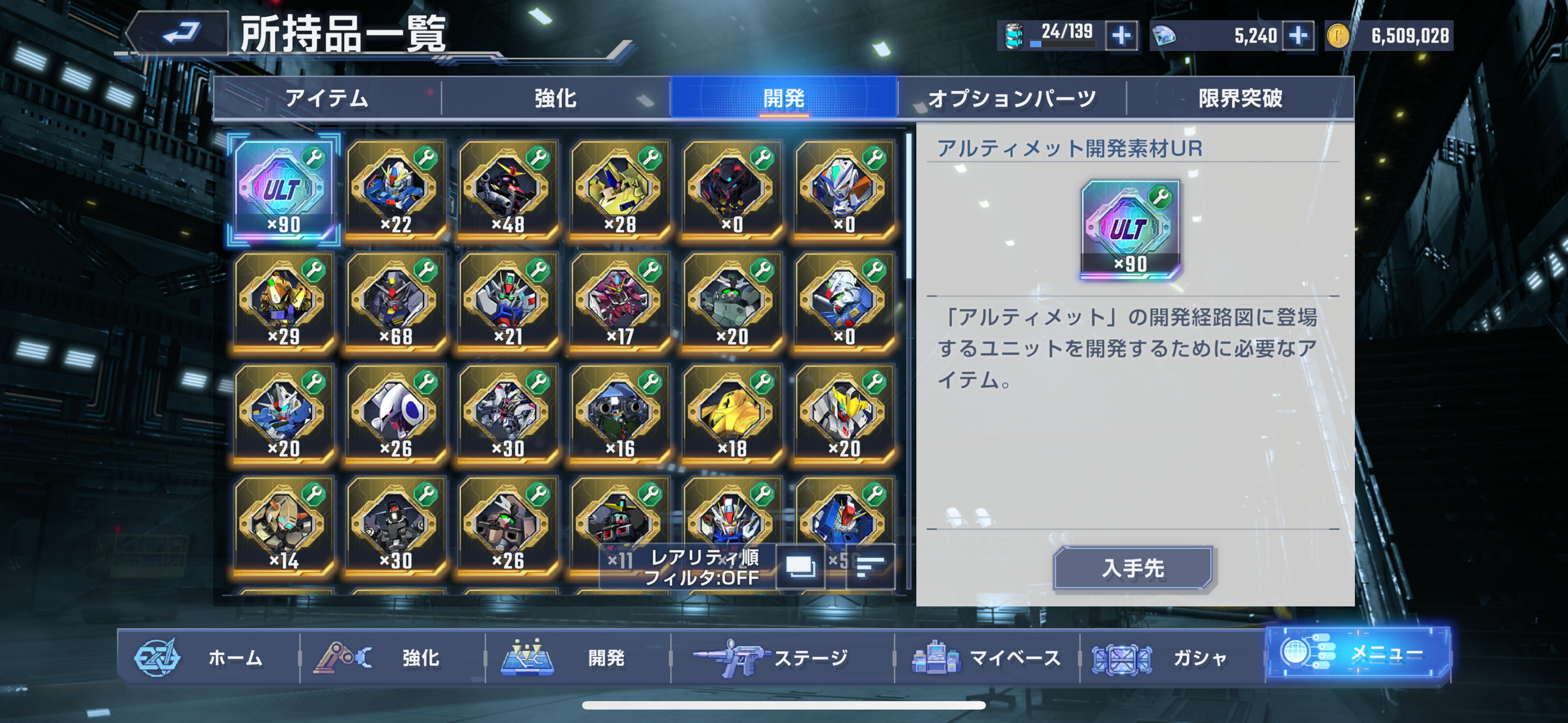The height and width of the screenshot is (723, 1568).
Task: Open 強化 from the bottom navigation
Action: click(393, 657)
